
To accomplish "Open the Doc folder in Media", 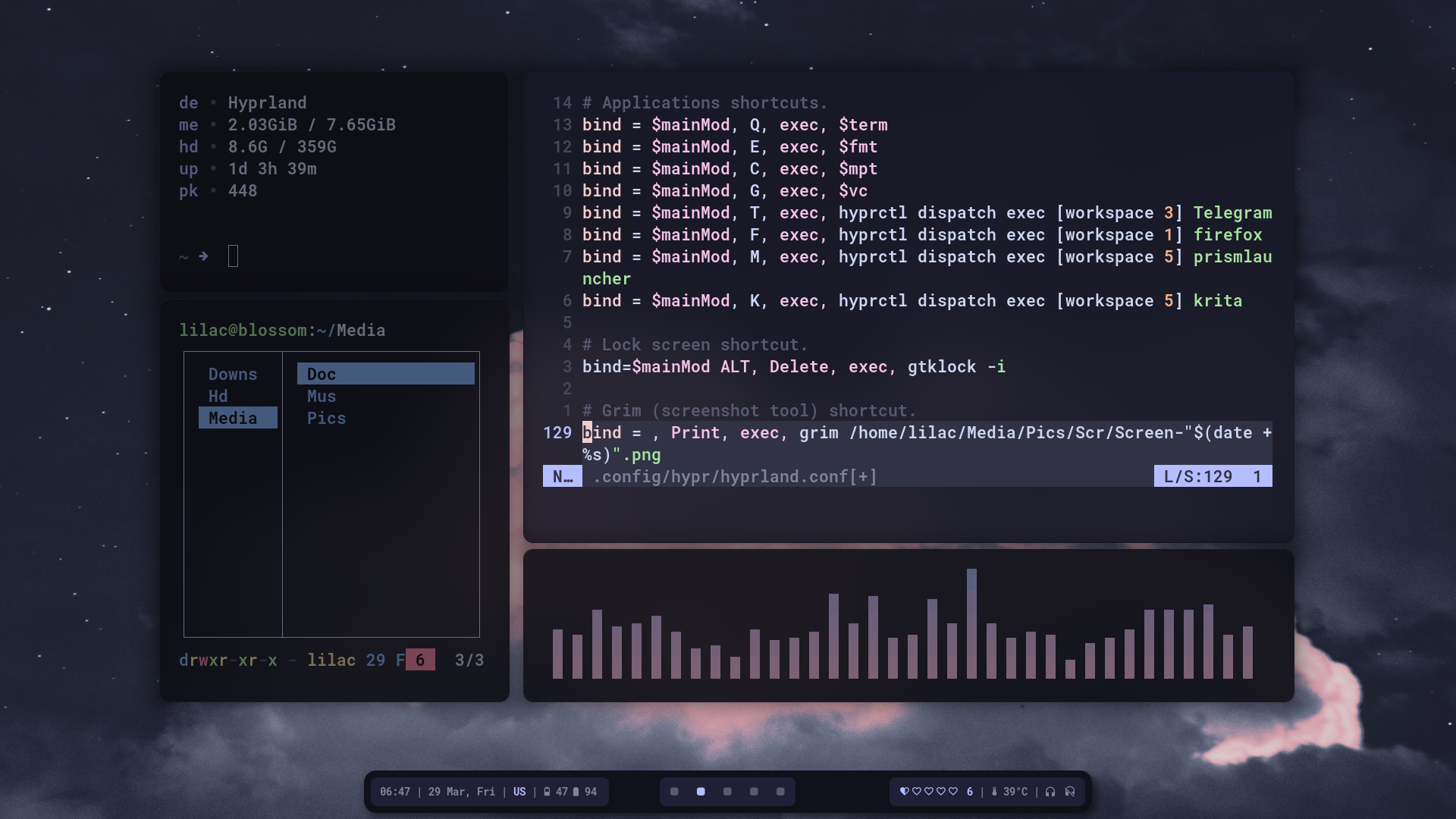I will (386, 374).
